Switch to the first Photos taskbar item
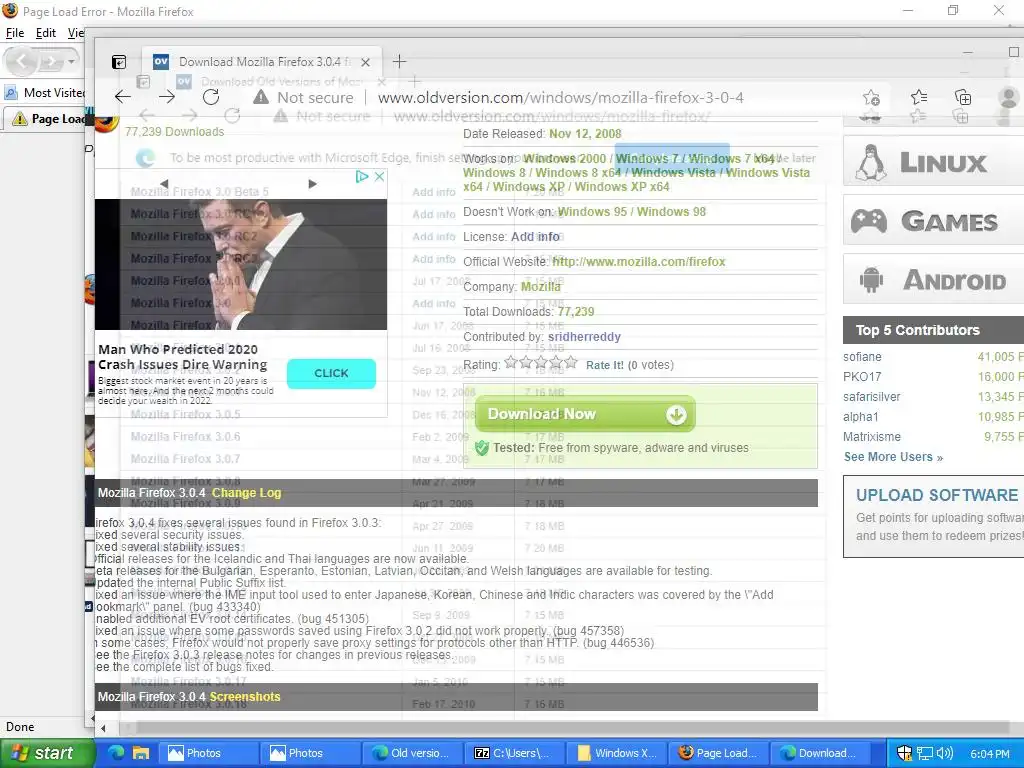Viewport: 1024px width, 768px height. tap(207, 753)
